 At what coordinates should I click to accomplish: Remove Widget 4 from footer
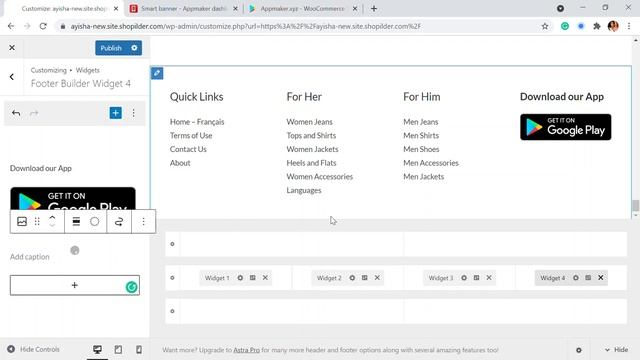tap(601, 278)
